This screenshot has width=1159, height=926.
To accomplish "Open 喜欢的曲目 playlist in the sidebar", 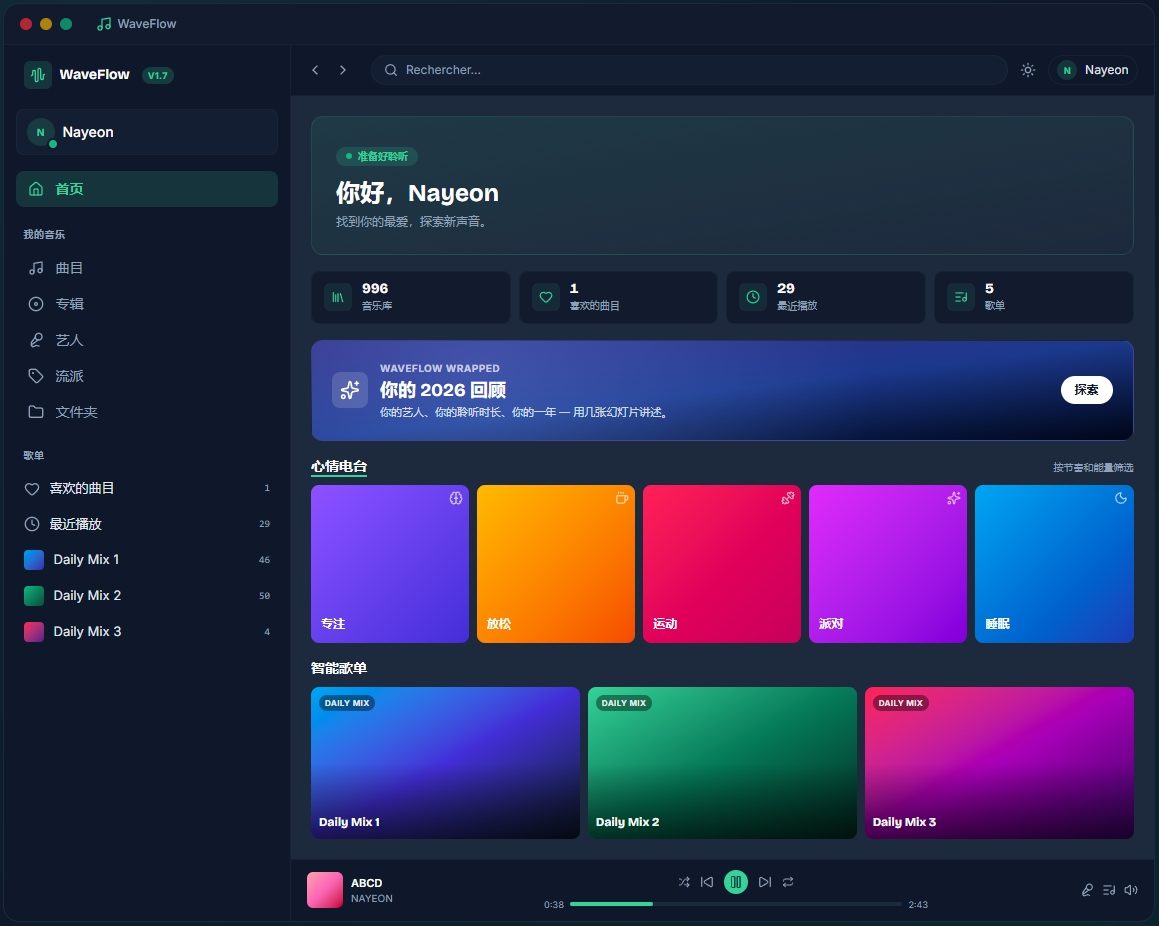I will tap(147, 488).
